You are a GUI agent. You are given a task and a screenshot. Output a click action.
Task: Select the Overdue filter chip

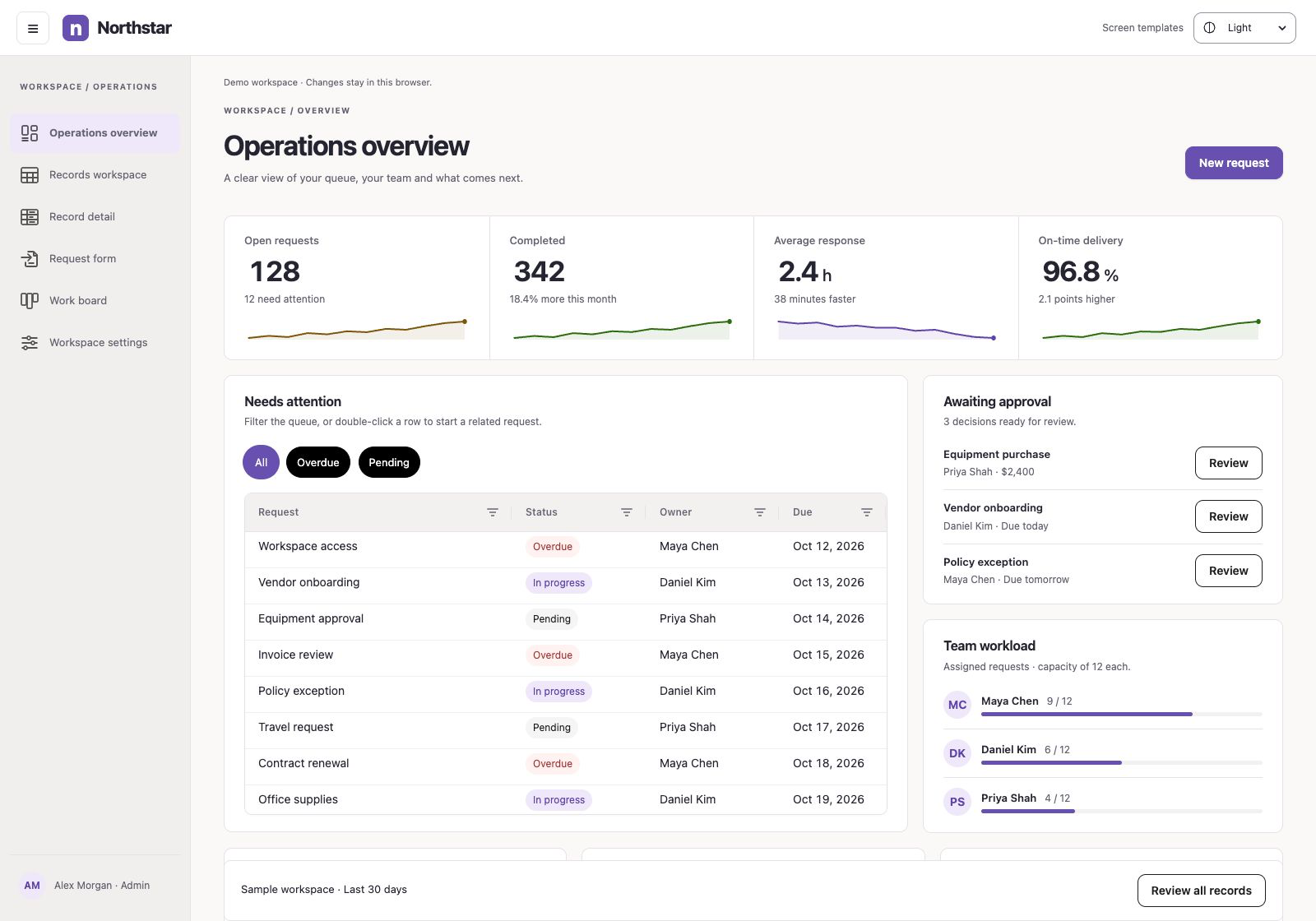318,462
